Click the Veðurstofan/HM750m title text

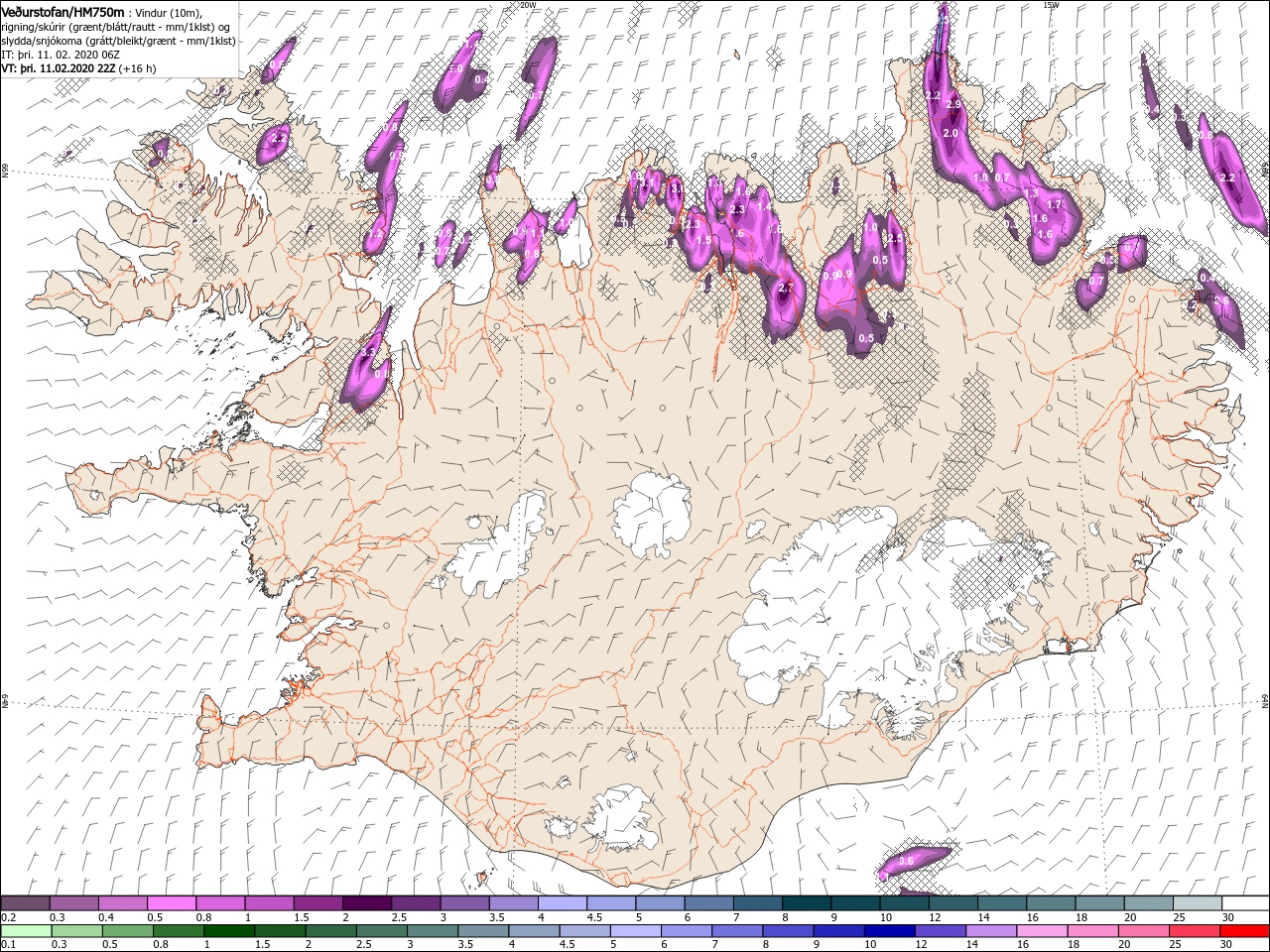tap(63, 11)
